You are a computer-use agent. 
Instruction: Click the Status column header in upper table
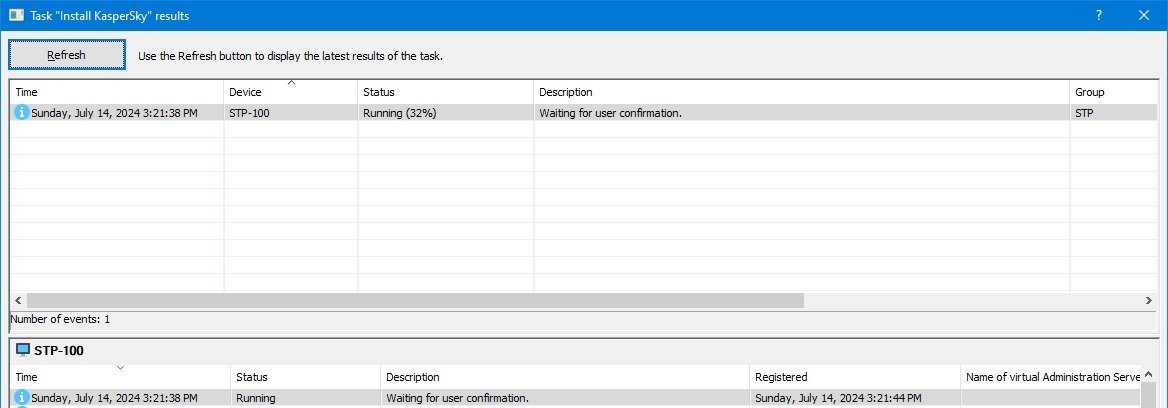tap(445, 92)
